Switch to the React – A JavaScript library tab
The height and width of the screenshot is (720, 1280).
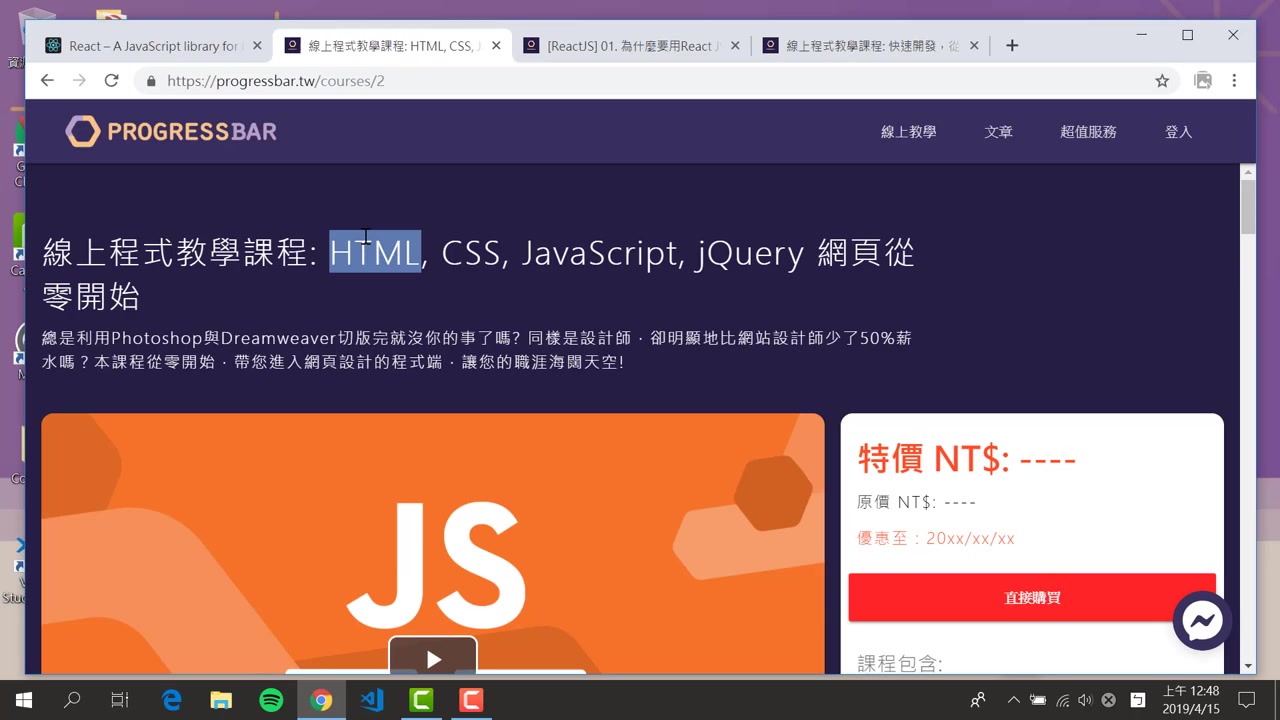pos(152,46)
